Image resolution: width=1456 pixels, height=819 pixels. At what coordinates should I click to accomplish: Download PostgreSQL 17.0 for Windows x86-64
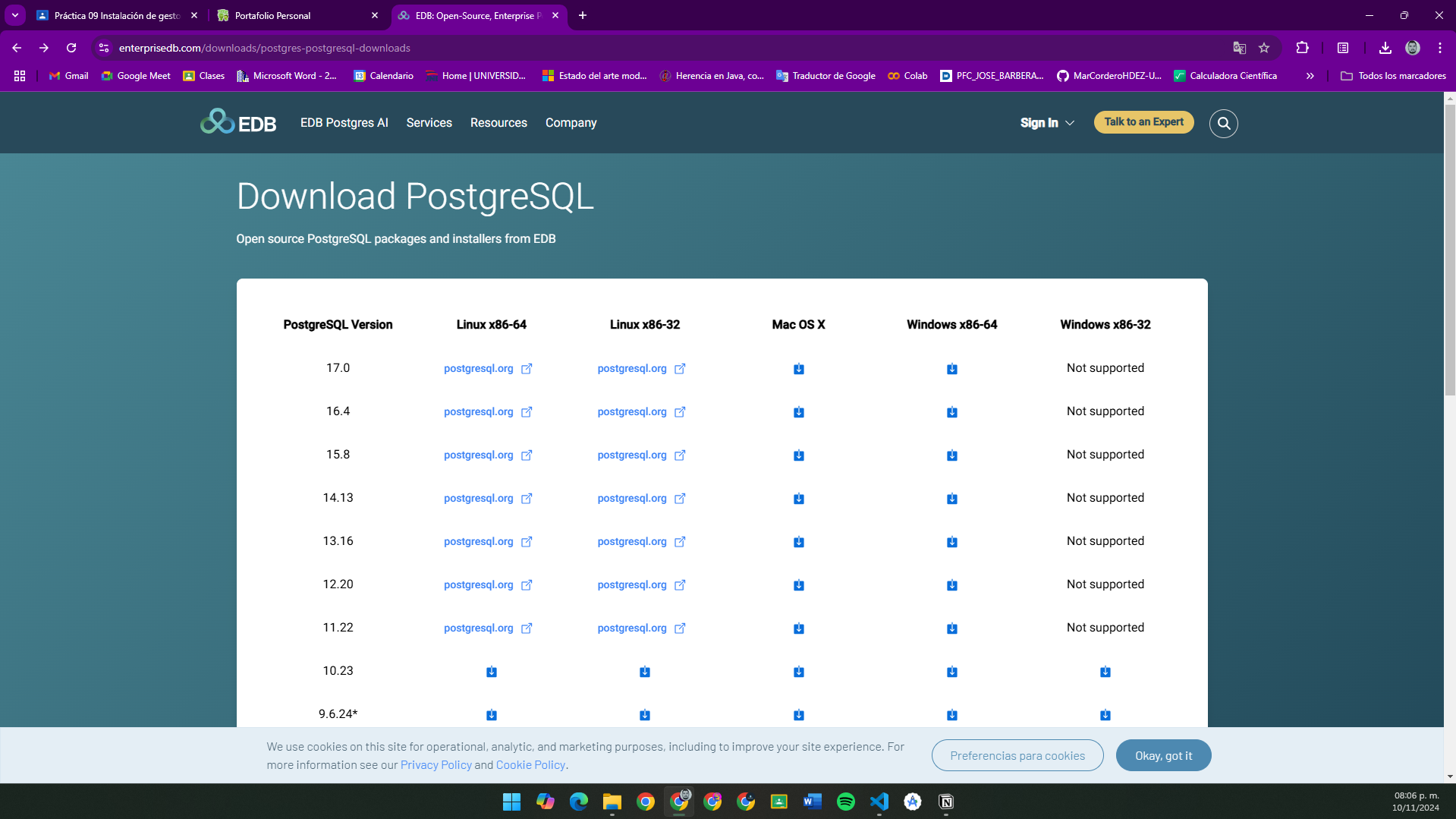[952, 369]
